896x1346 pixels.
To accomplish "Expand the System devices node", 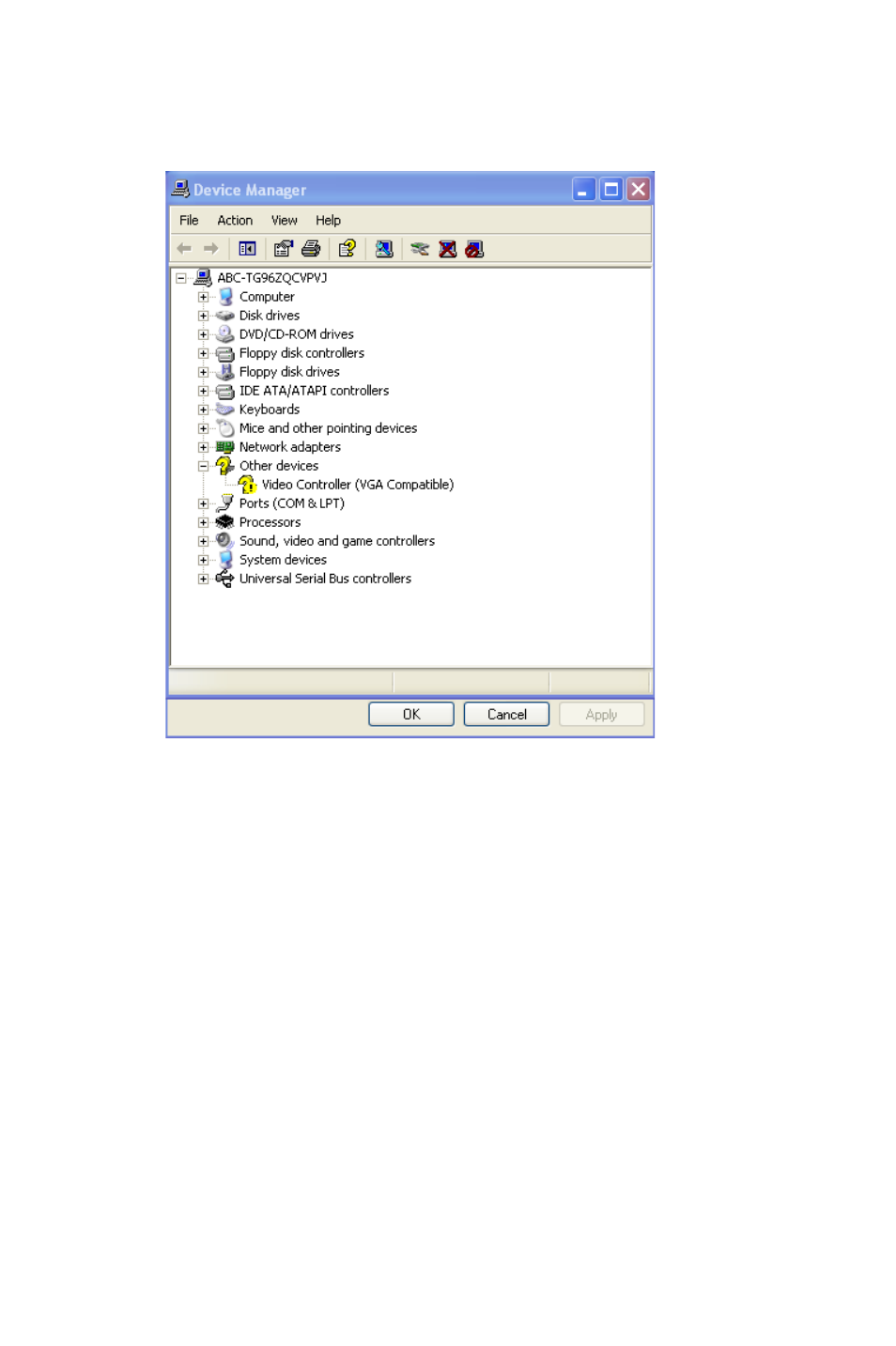I will coord(203,560).
